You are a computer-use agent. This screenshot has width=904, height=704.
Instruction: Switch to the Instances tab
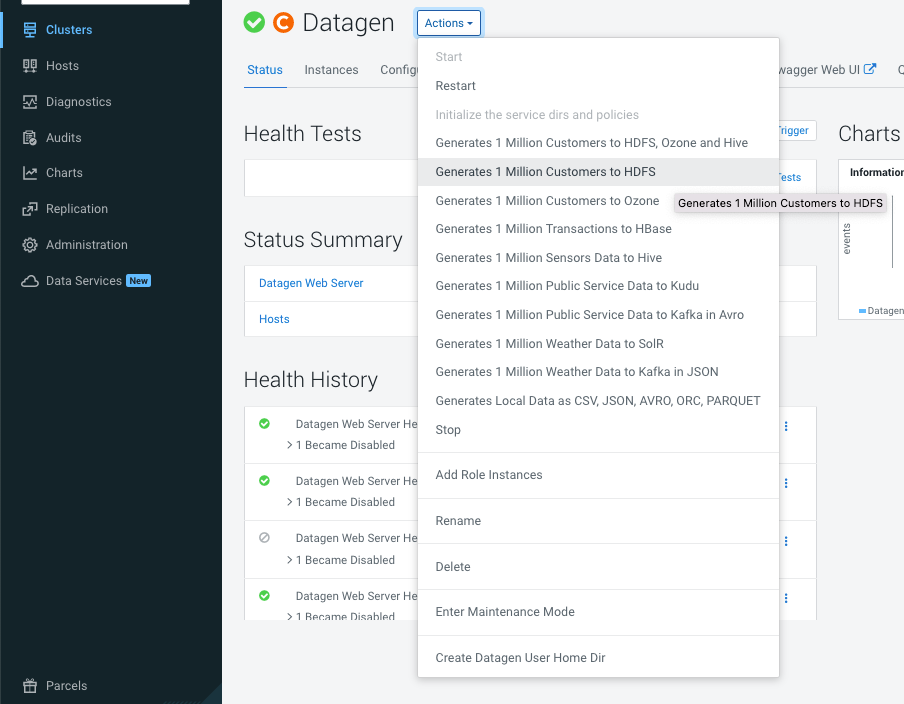pyautogui.click(x=331, y=70)
